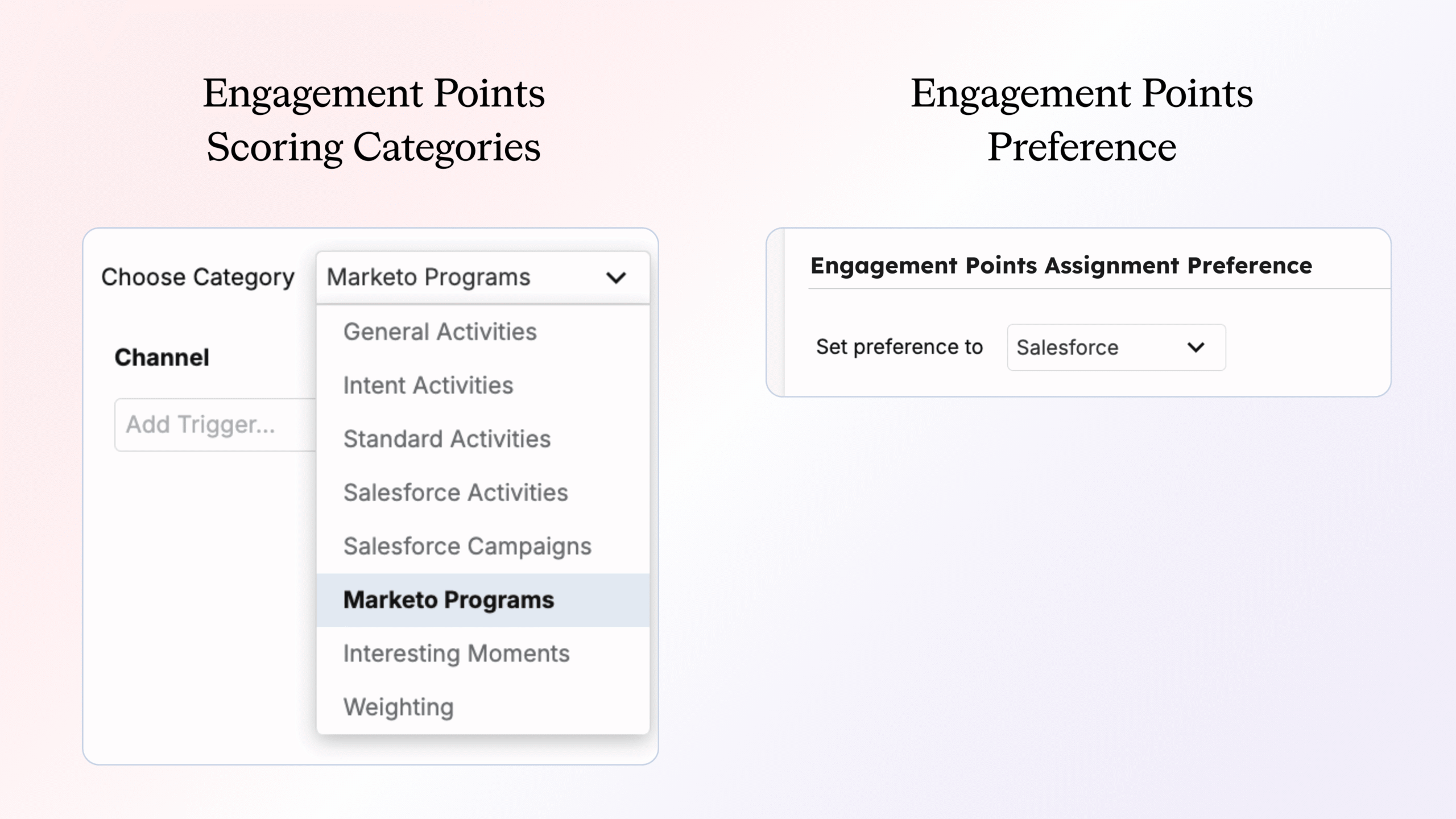Click the Engagement Points Assignment Preference heading
The height and width of the screenshot is (819, 1456).
[x=1061, y=266]
